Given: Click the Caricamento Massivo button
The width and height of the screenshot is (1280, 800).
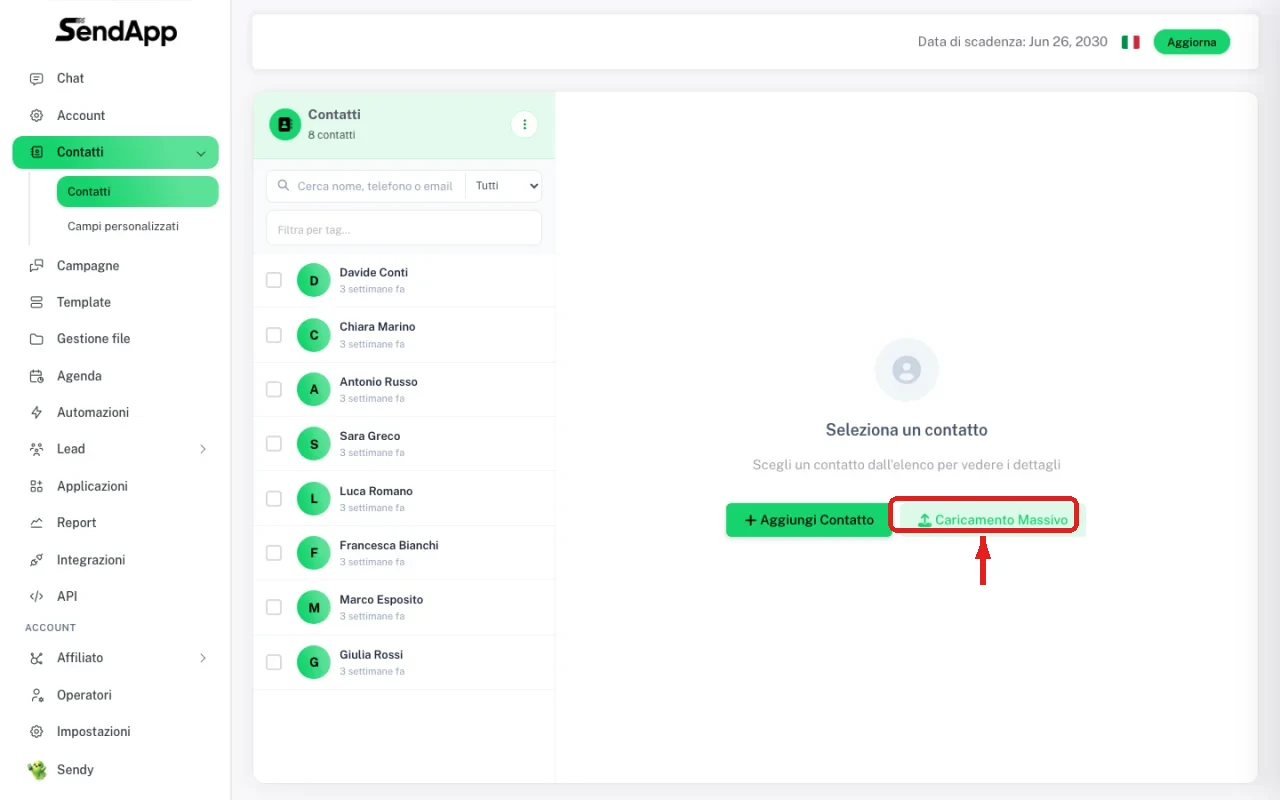Looking at the screenshot, I should (x=992, y=520).
